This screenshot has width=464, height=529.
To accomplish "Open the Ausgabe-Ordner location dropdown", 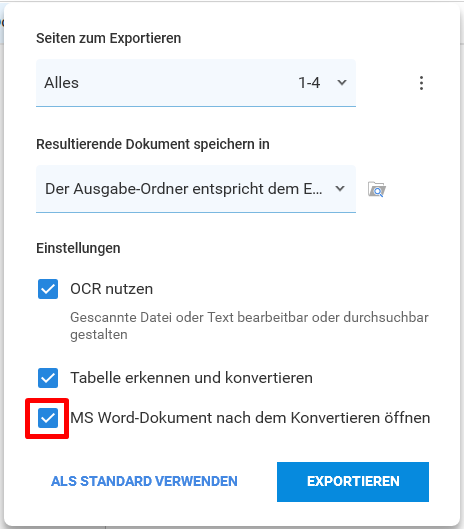I will click(x=196, y=189).
